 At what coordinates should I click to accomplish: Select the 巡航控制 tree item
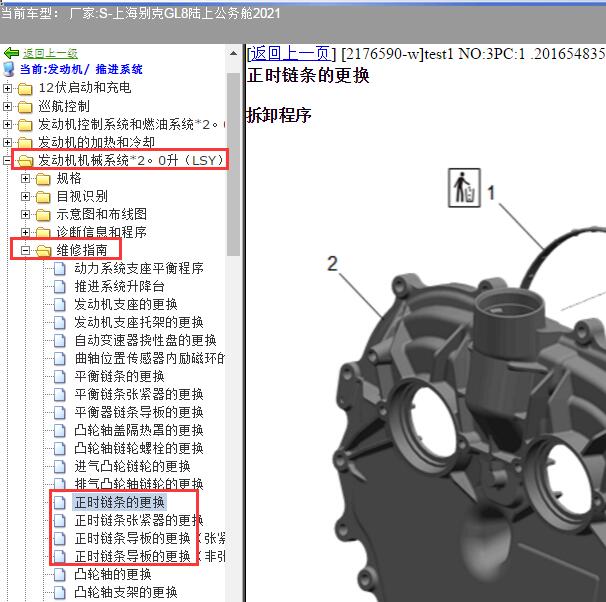coord(64,106)
